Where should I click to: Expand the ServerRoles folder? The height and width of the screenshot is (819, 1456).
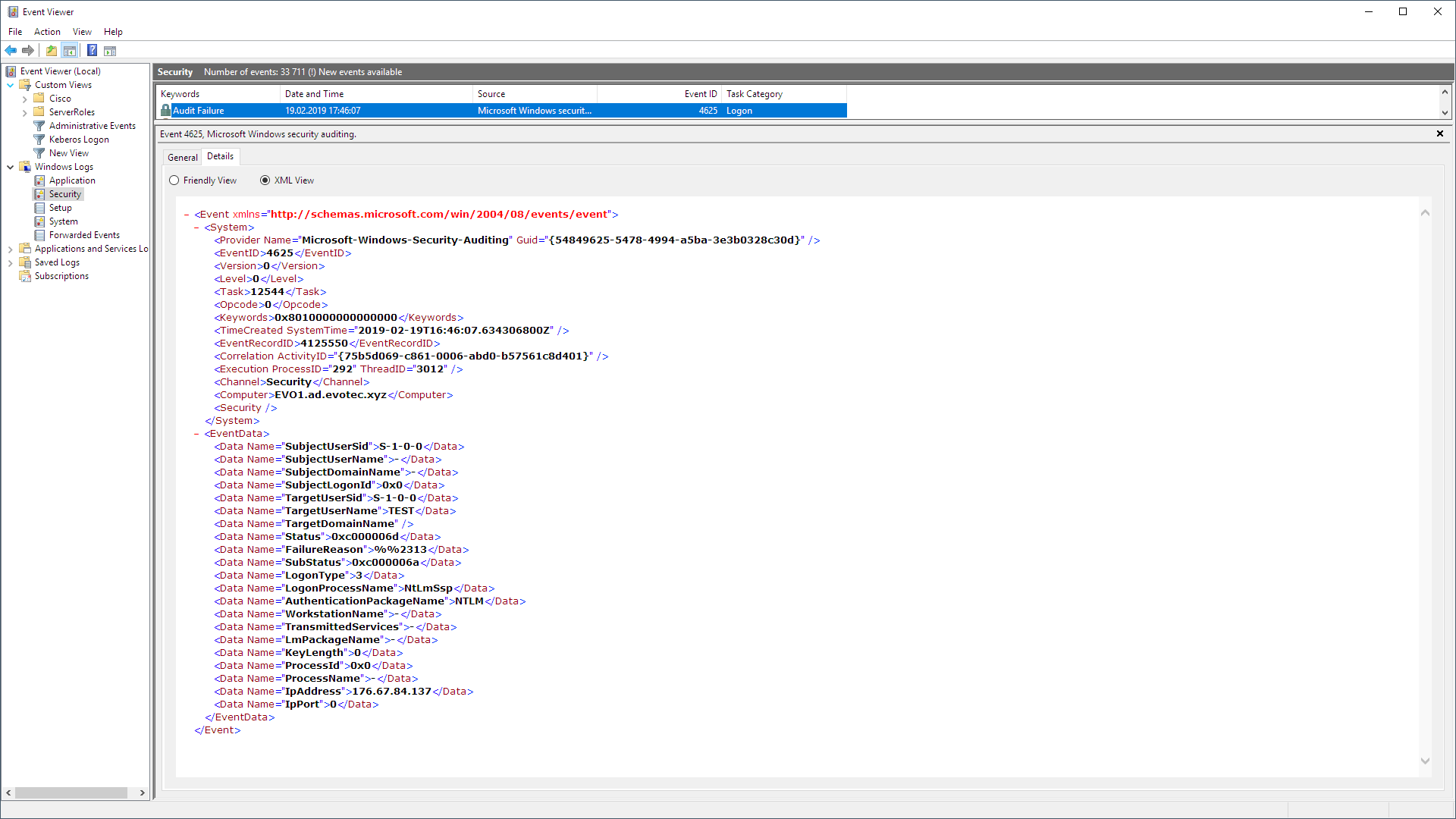coord(25,111)
